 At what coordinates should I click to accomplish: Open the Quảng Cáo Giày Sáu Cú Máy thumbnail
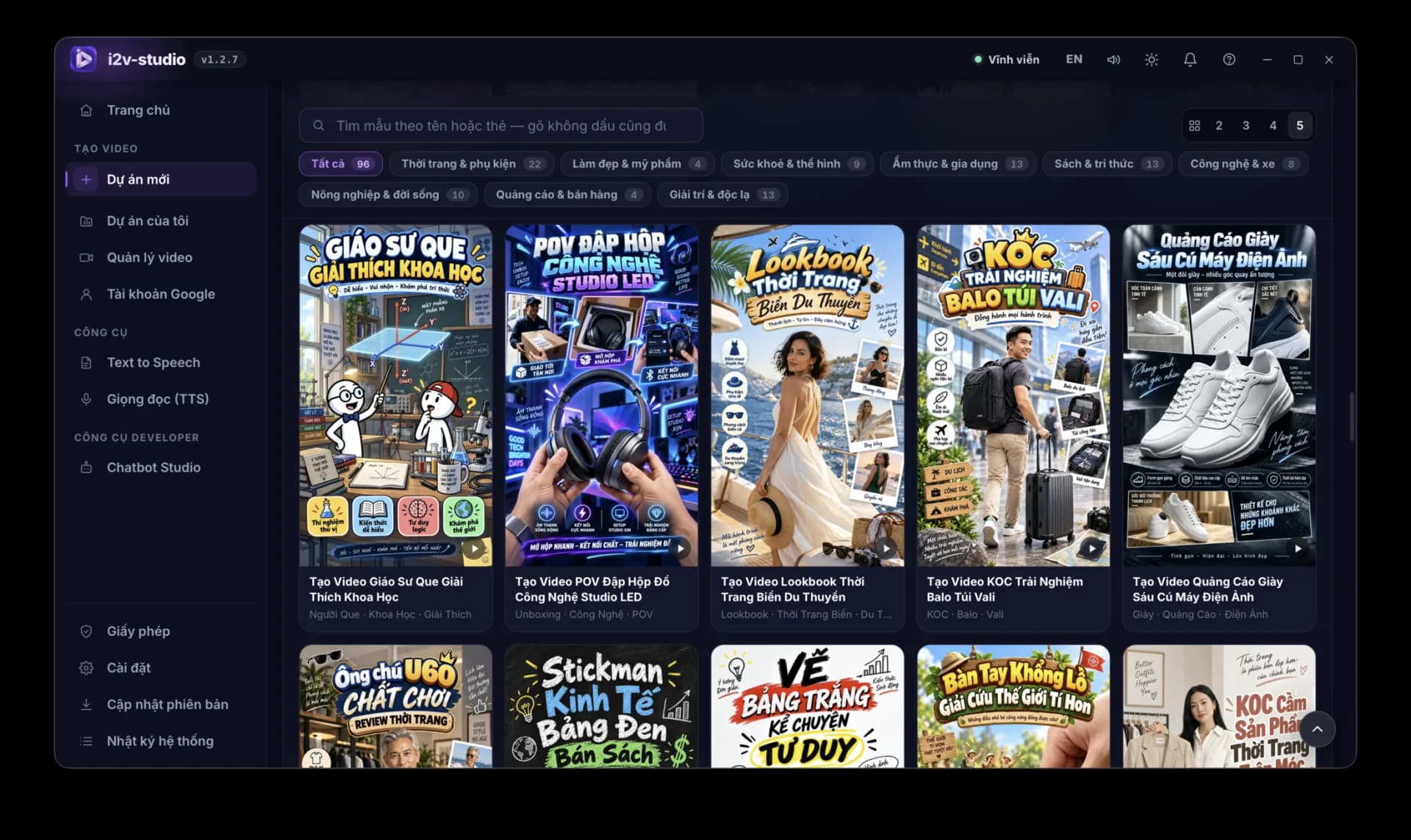(1218, 395)
